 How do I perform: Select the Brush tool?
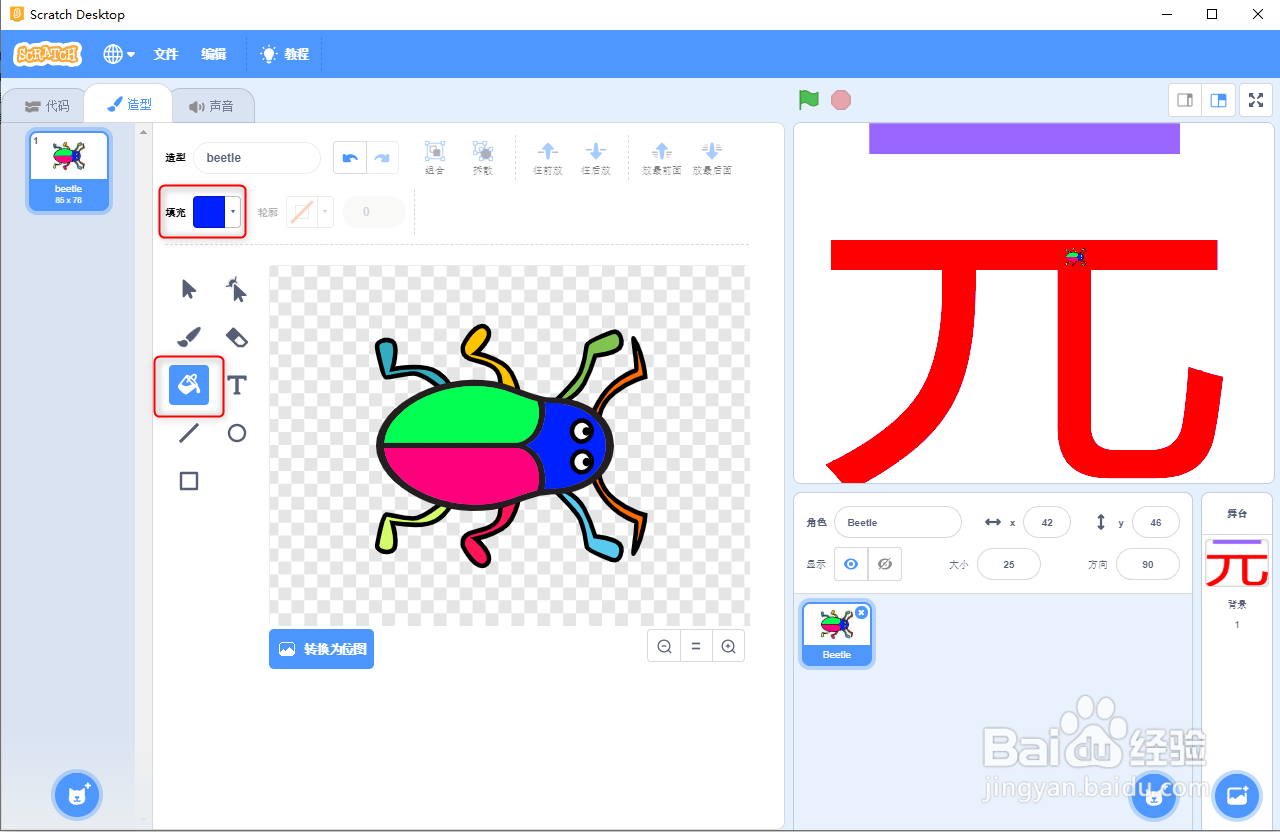tap(188, 337)
